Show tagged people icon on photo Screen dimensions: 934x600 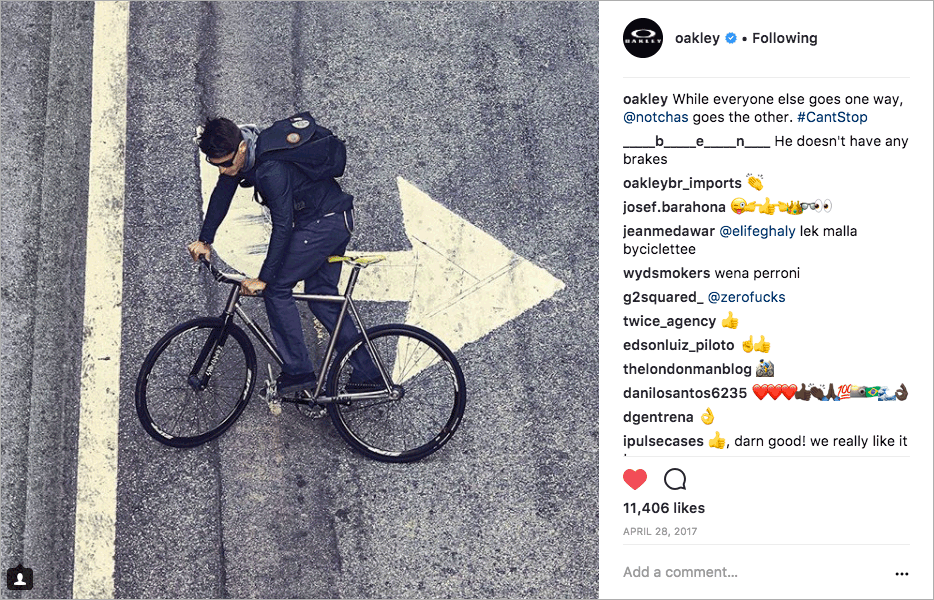[20, 578]
